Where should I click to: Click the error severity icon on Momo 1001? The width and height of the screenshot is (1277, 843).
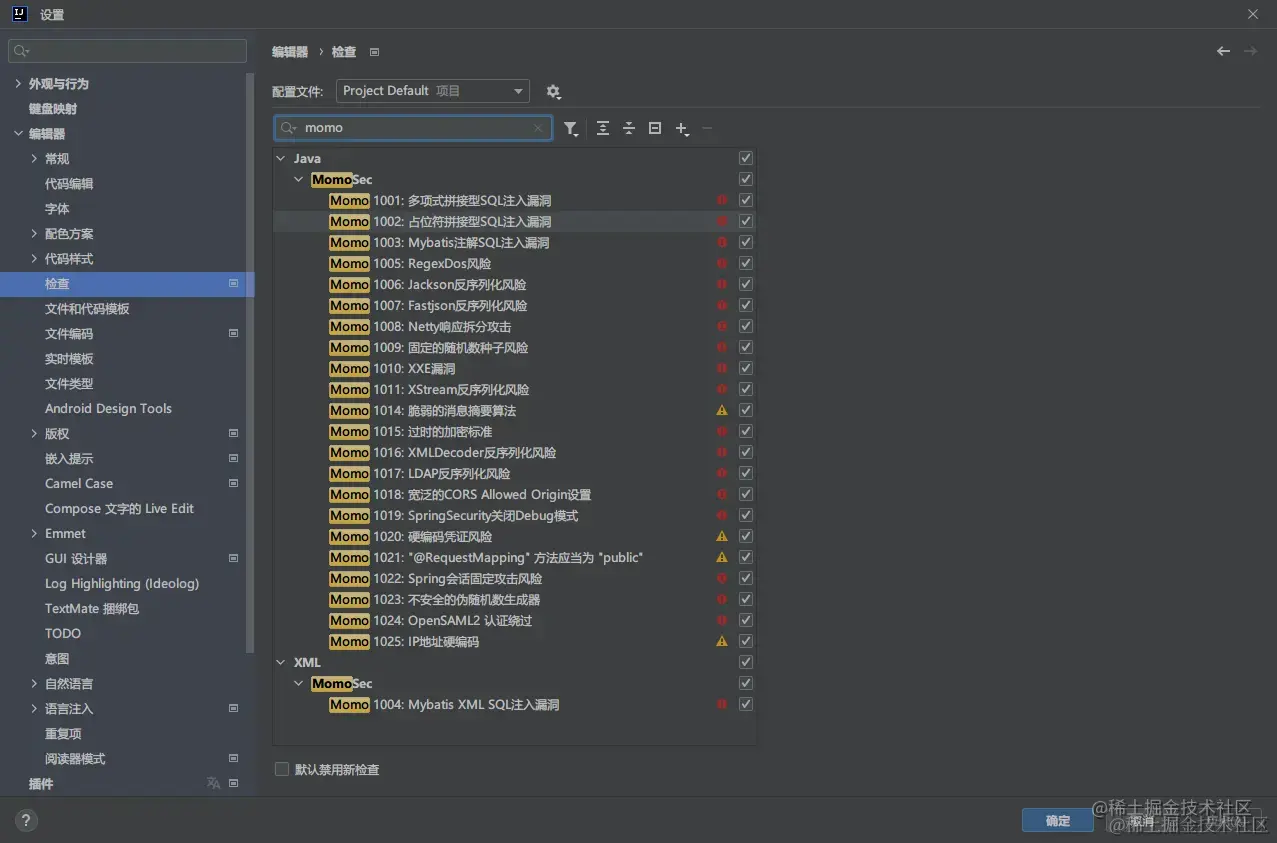(721, 200)
